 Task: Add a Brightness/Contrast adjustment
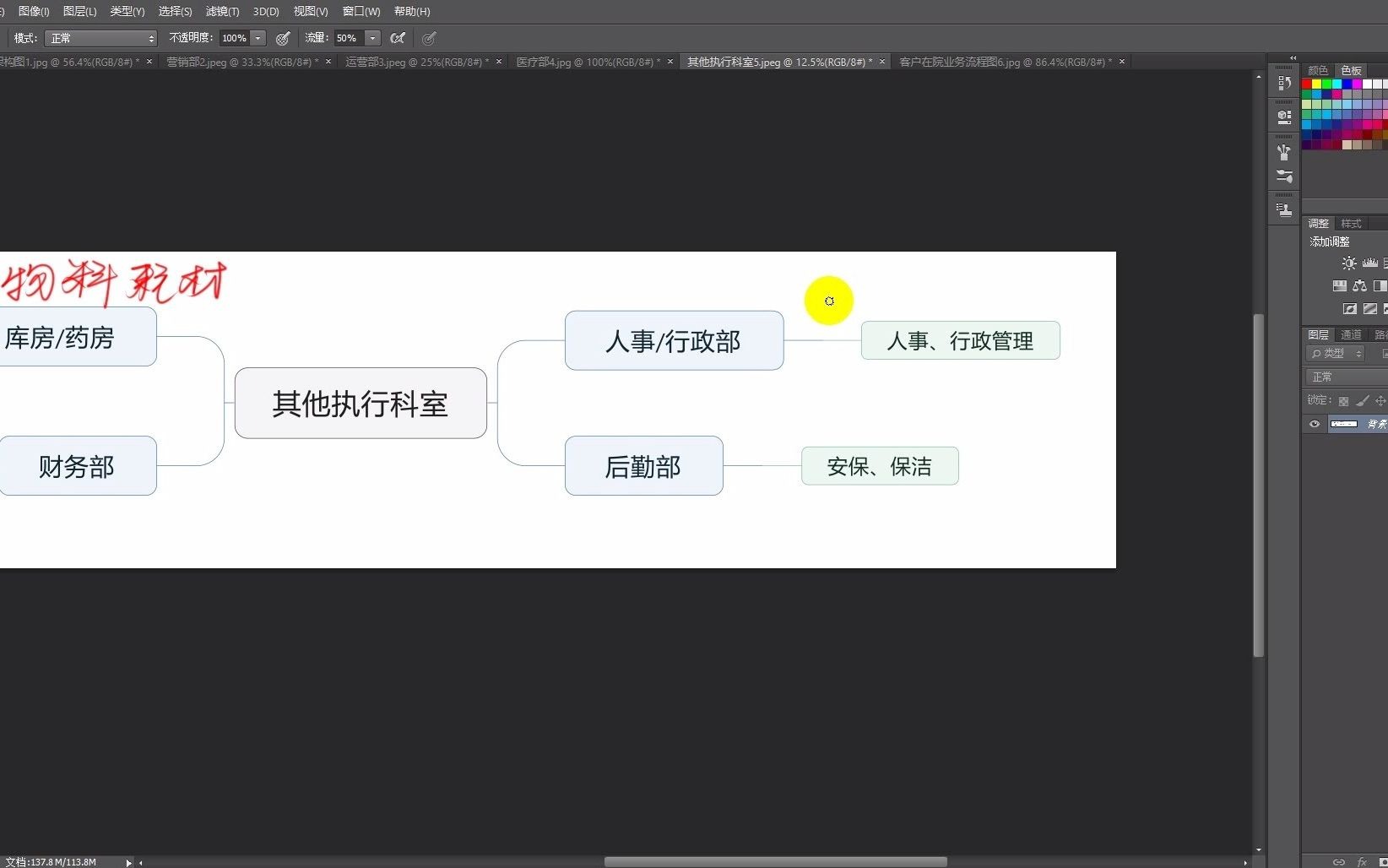[1349, 263]
